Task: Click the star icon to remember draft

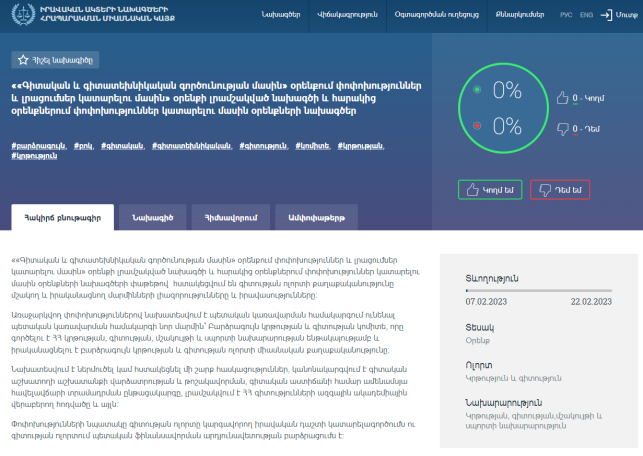Action: 23,60
